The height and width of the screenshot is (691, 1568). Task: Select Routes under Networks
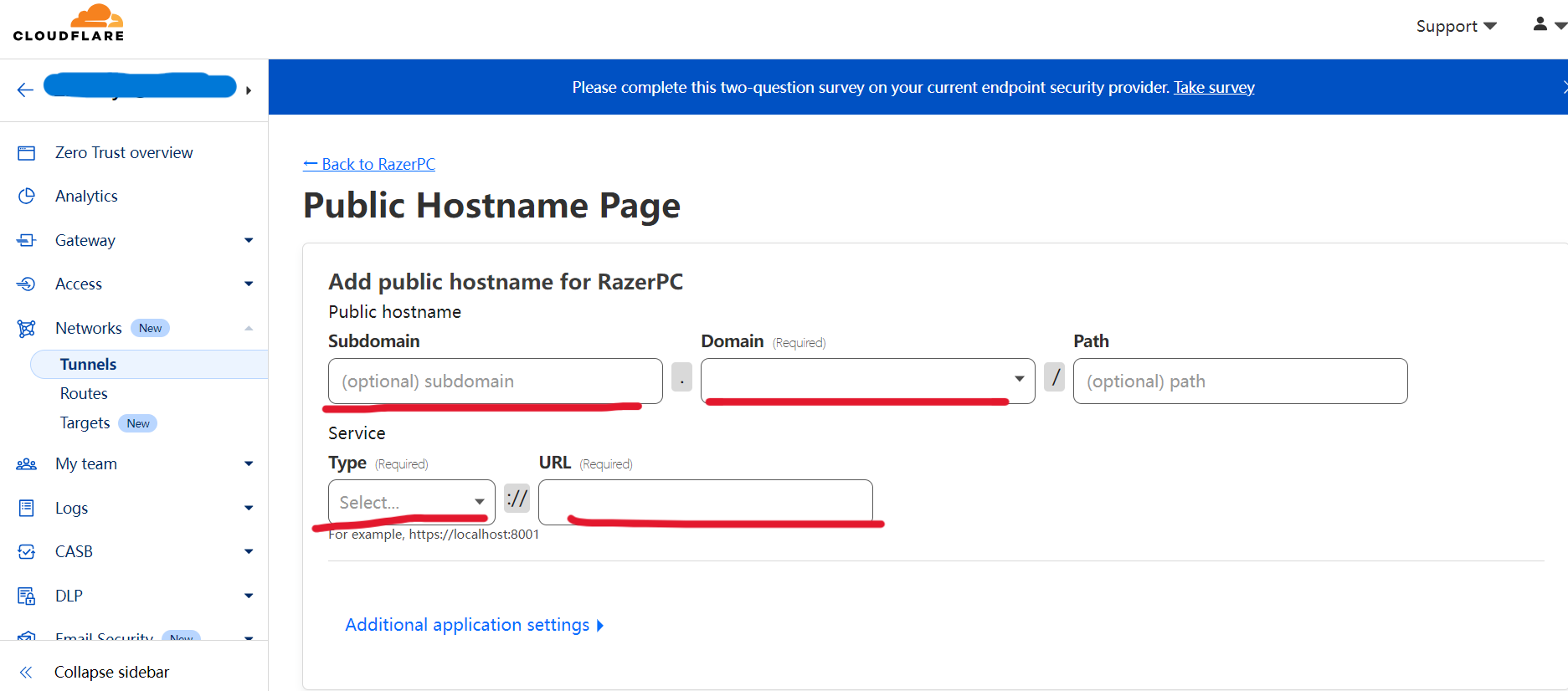click(x=84, y=393)
